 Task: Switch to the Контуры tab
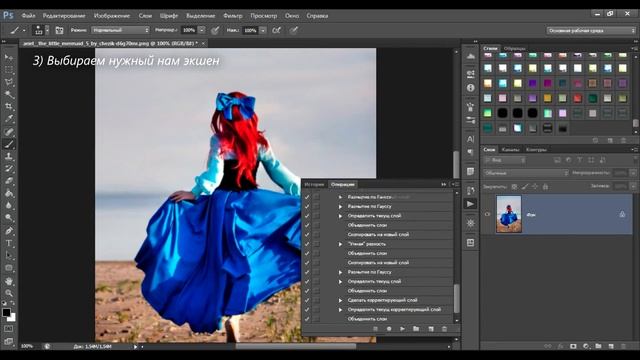coord(536,149)
